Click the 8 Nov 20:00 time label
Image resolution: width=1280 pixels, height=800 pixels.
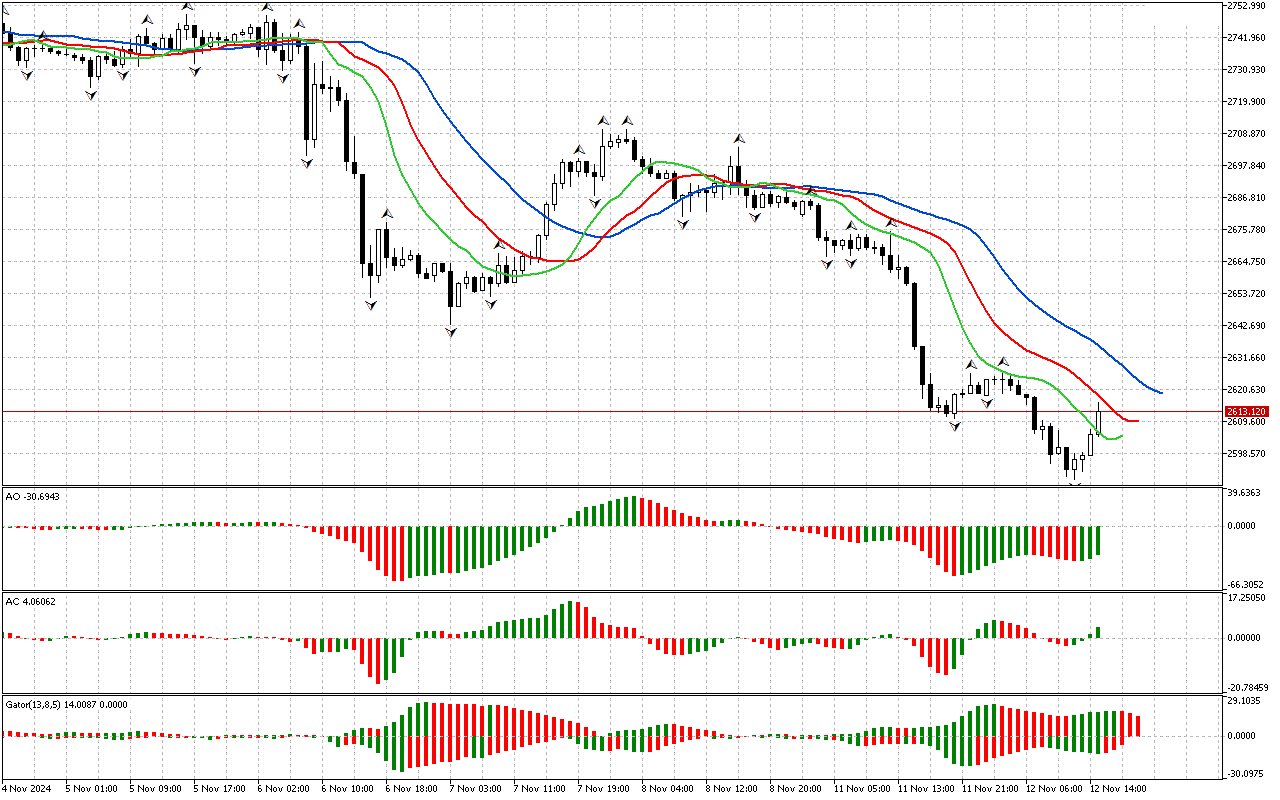tap(795, 788)
